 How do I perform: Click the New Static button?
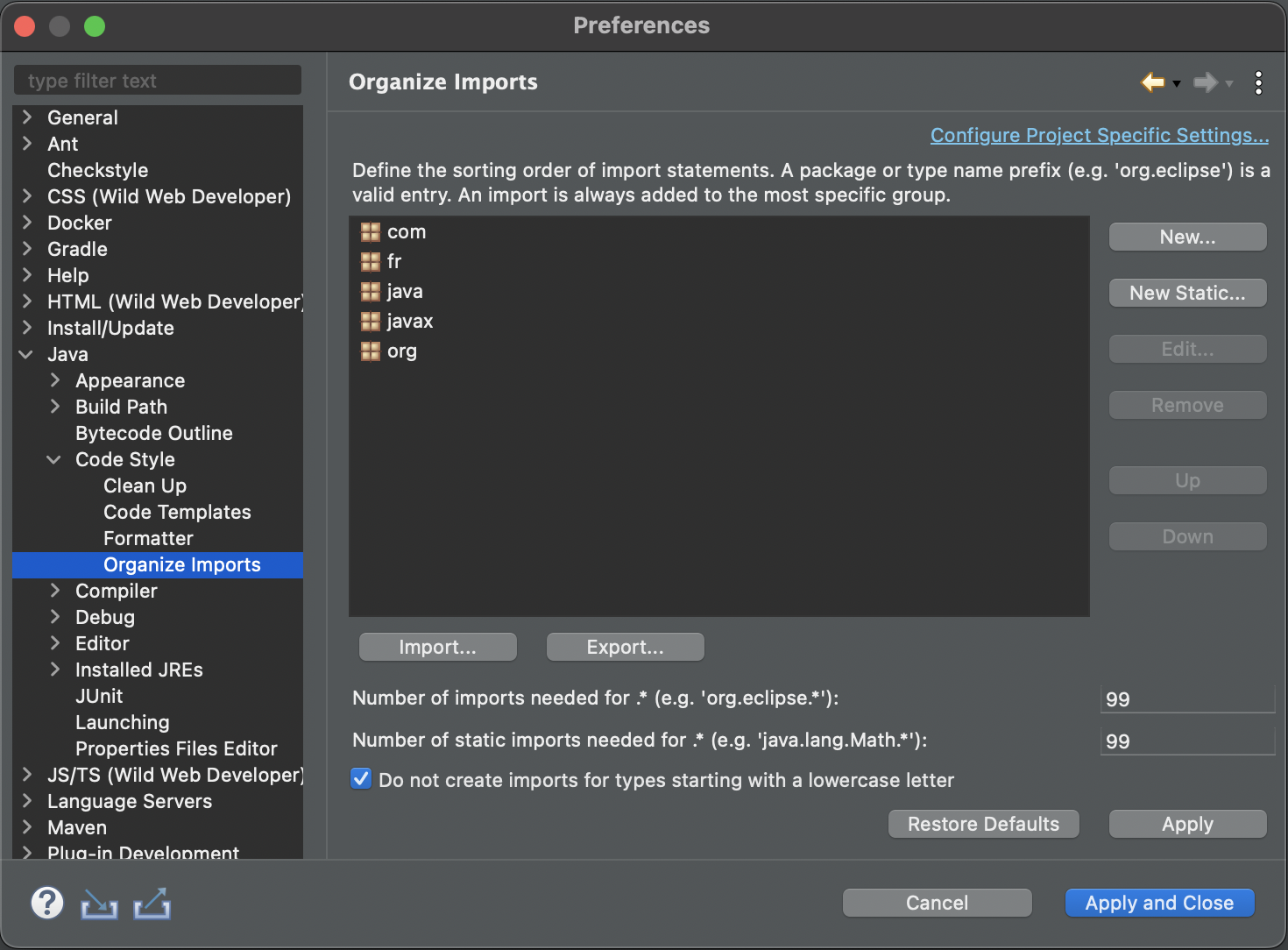point(1187,293)
